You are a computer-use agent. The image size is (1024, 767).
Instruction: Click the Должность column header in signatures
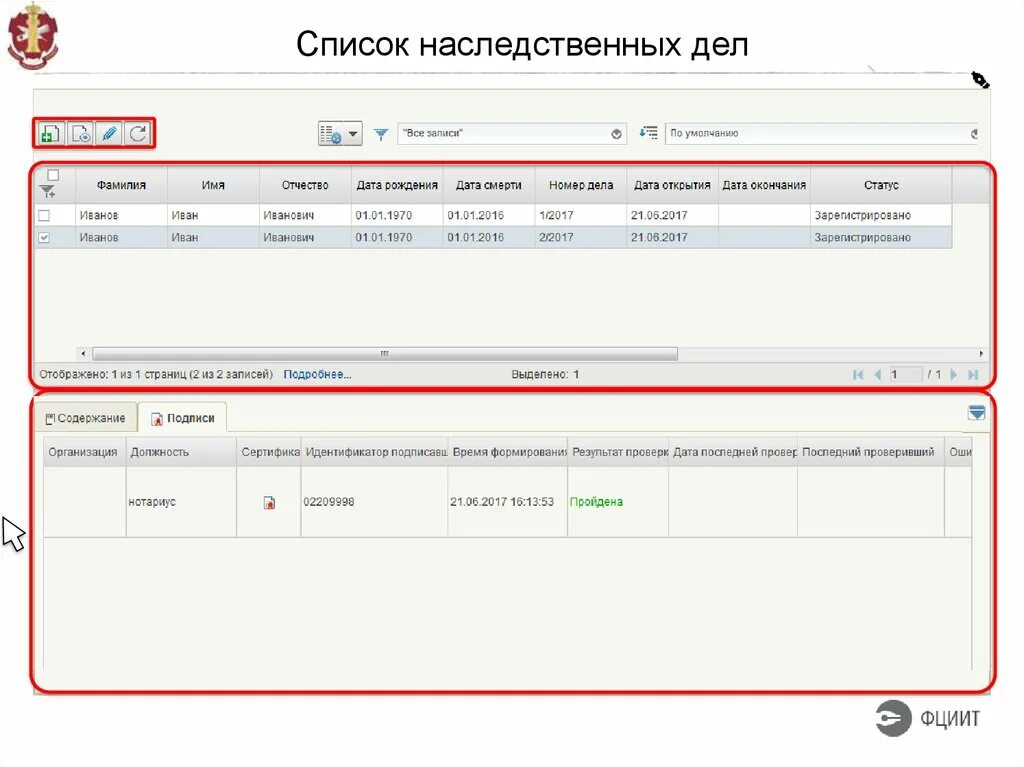(x=181, y=452)
